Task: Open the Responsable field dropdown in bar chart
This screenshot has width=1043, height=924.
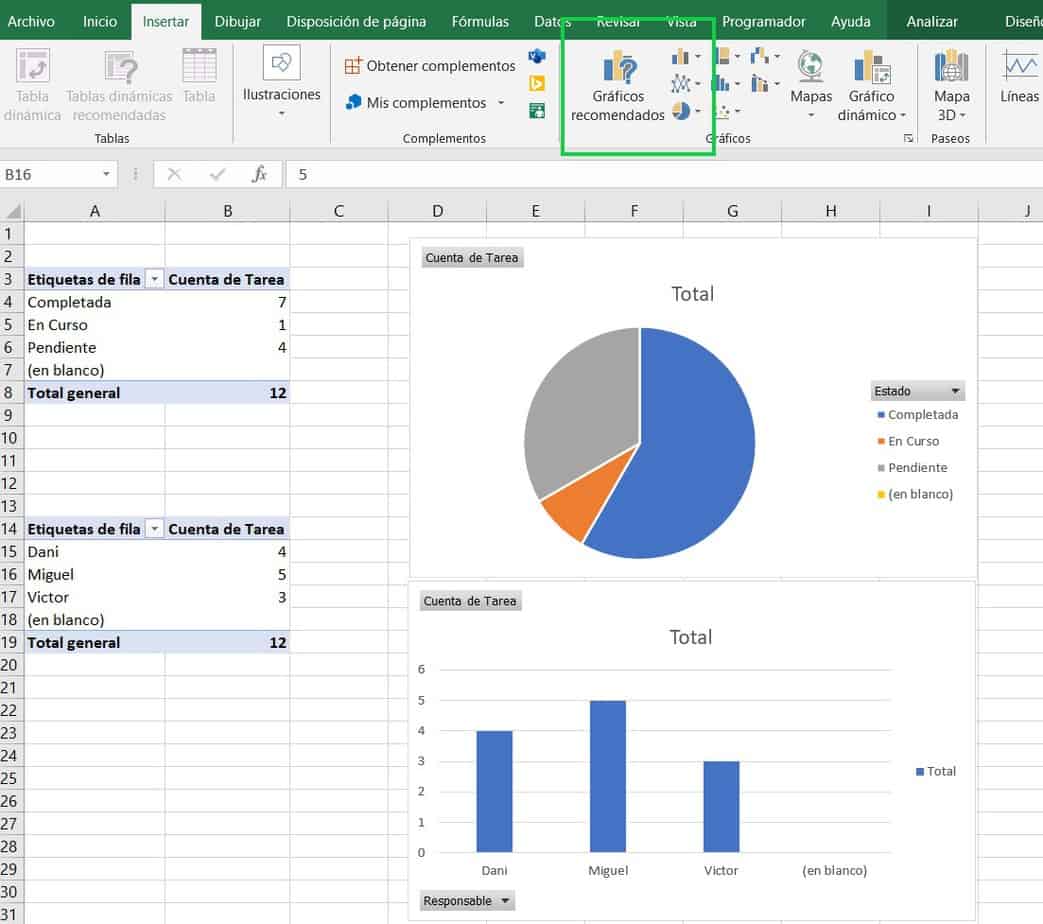Action: [x=467, y=901]
